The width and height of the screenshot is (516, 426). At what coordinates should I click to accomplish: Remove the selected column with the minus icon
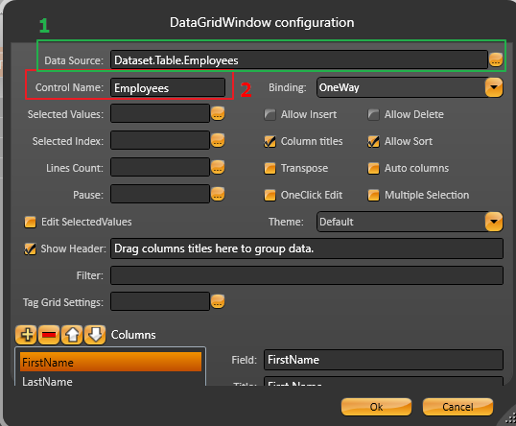coord(49,335)
